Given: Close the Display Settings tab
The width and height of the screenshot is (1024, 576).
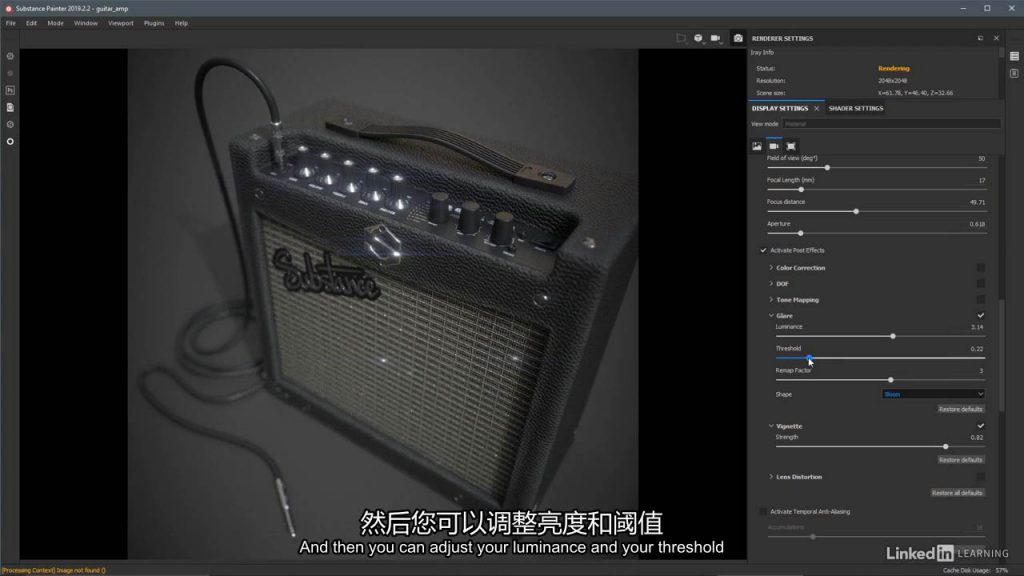Looking at the screenshot, I should pos(816,108).
